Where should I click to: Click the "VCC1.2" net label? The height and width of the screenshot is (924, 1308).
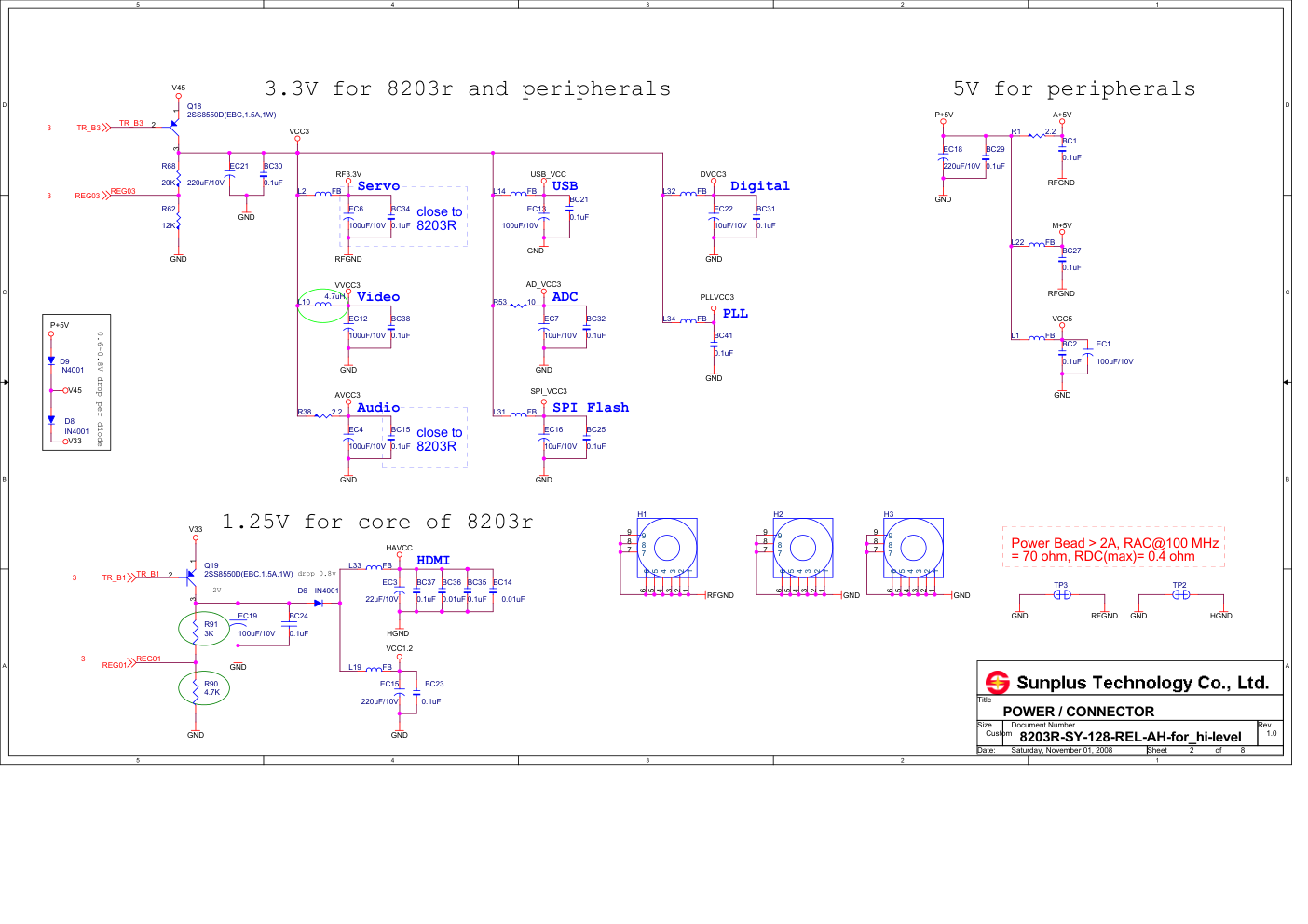(399, 649)
